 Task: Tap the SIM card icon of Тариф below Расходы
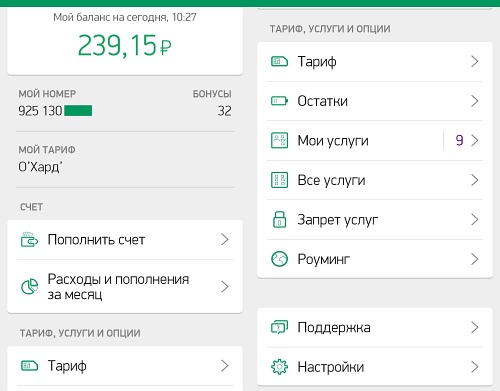(29, 366)
